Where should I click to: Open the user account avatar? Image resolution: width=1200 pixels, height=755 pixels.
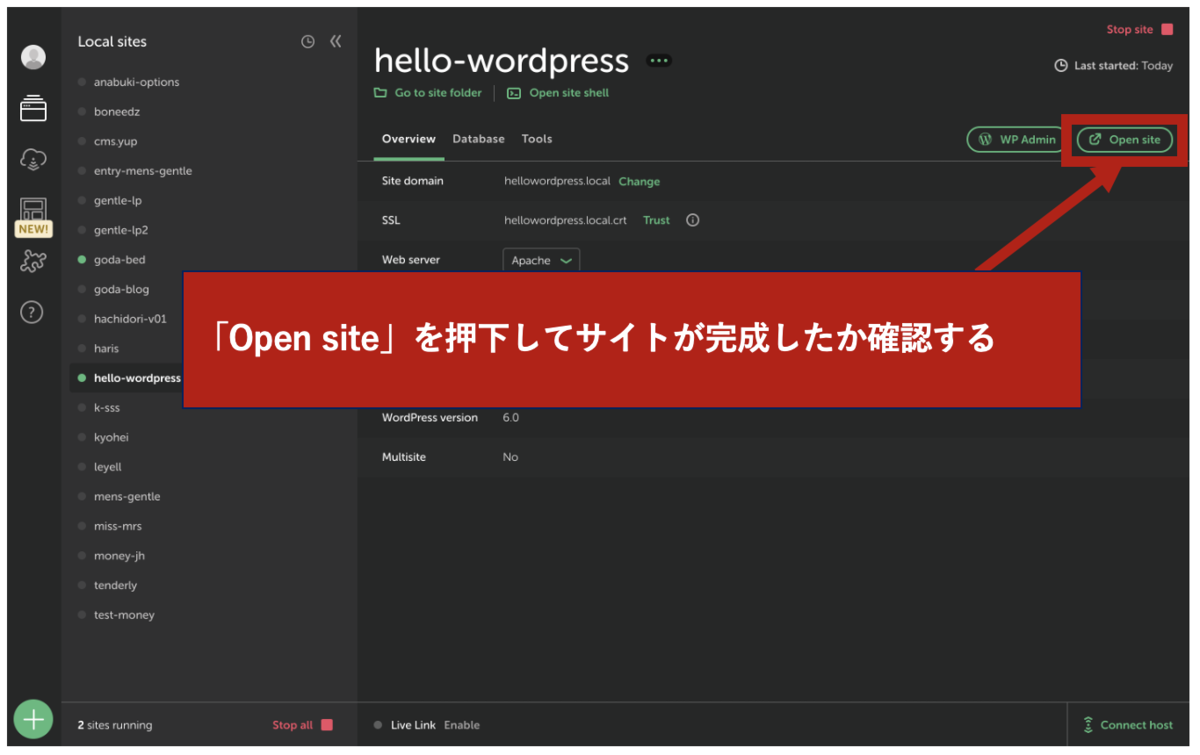[x=33, y=57]
